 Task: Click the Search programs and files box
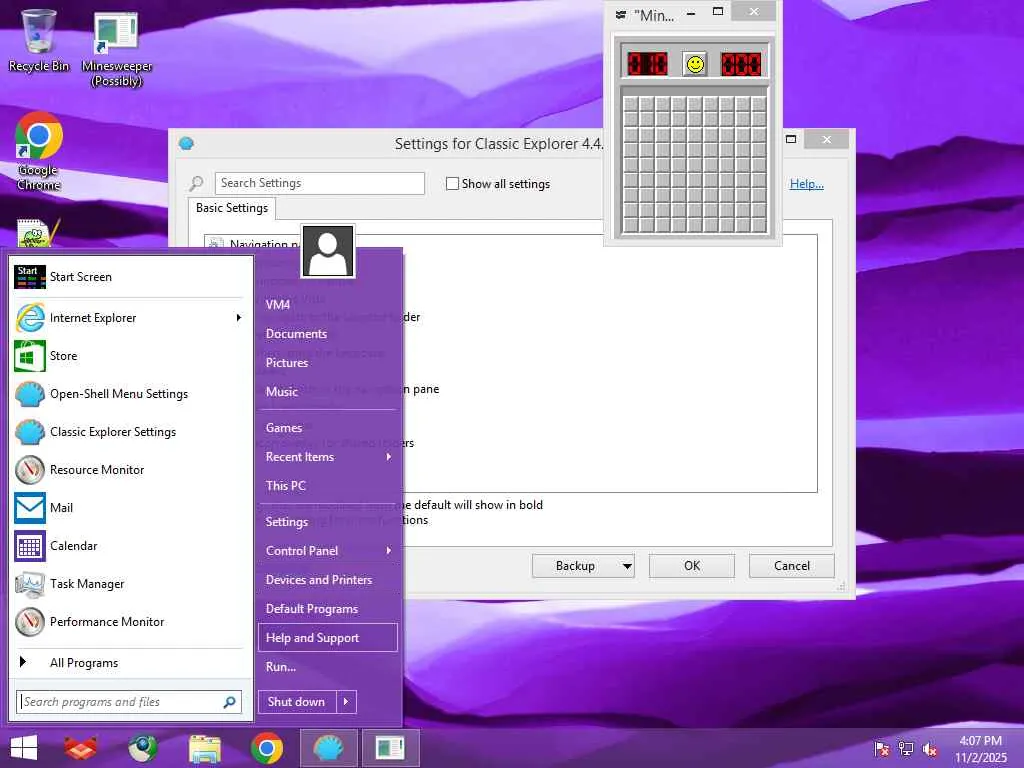129,702
